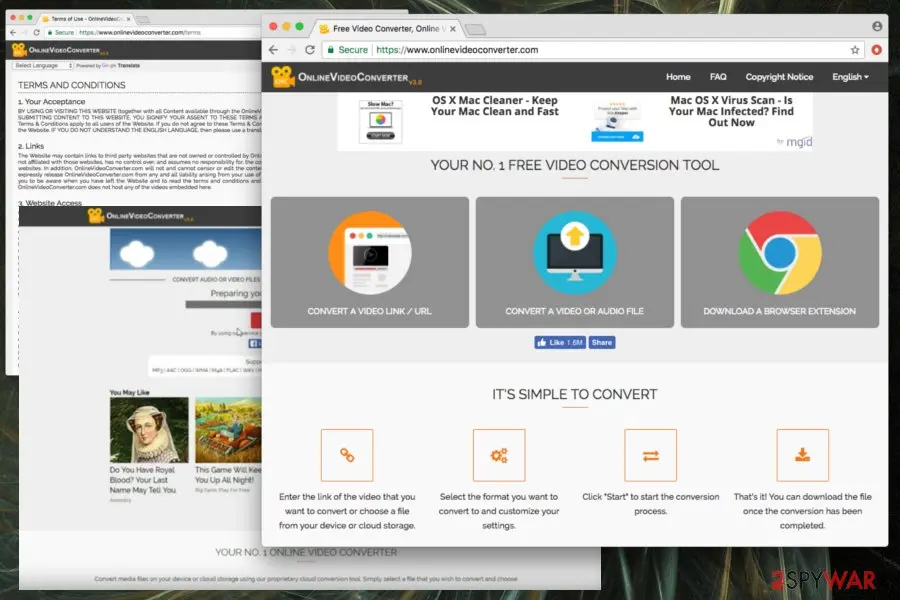Choose Download a Browser Extension
The width and height of the screenshot is (900, 600).
click(x=779, y=262)
